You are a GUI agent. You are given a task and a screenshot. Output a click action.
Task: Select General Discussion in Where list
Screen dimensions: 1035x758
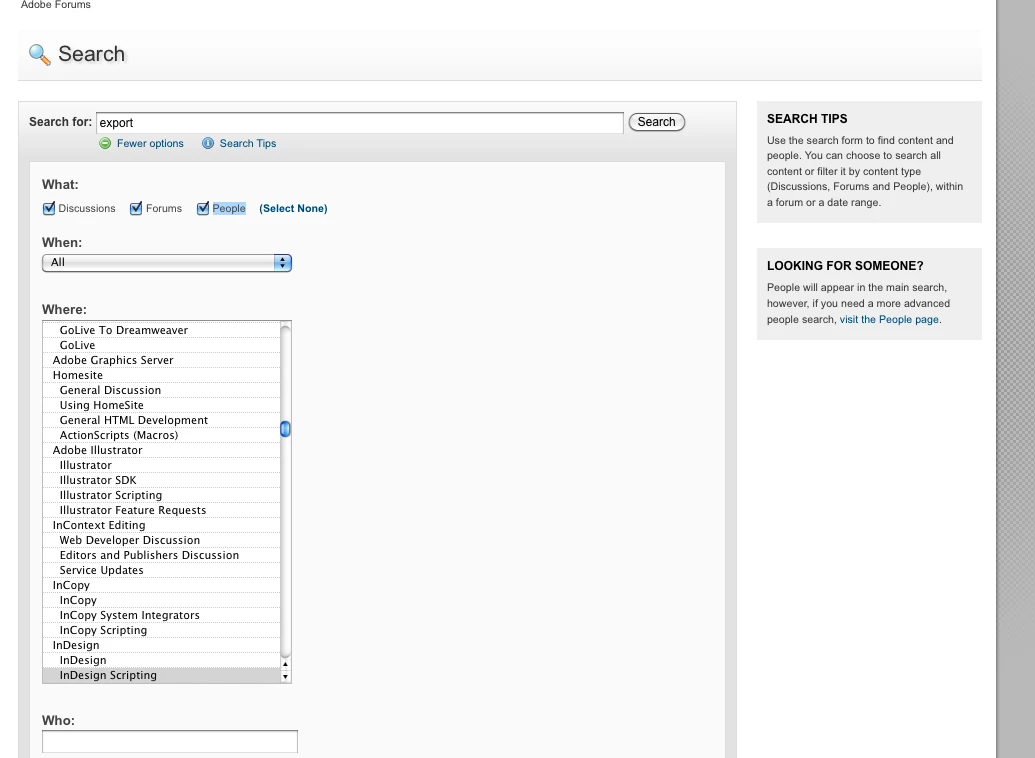tap(162, 390)
